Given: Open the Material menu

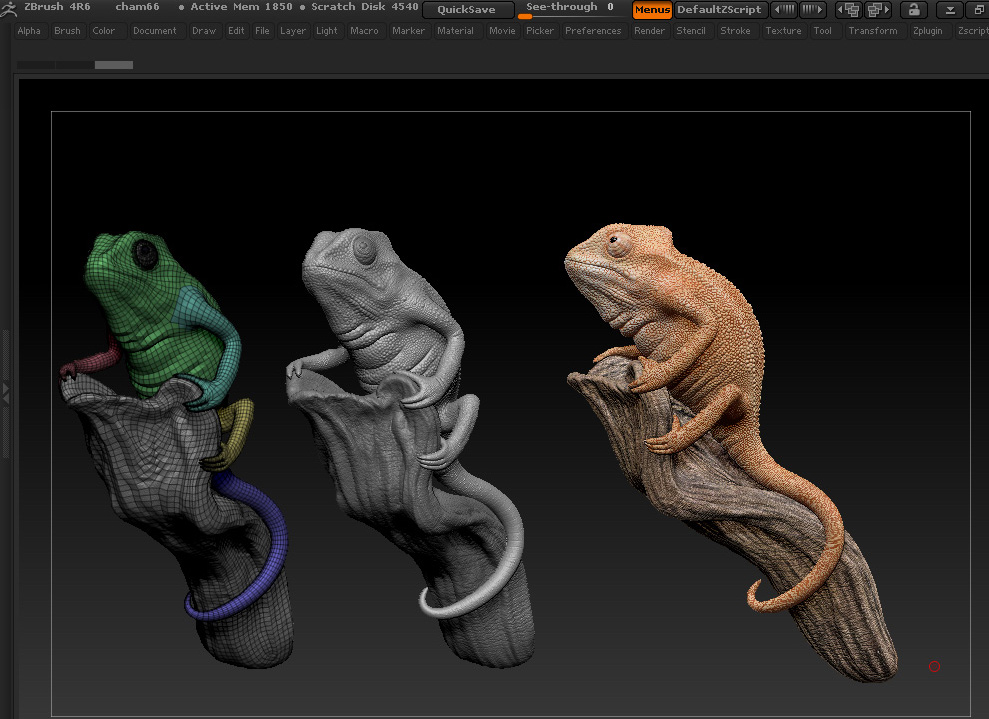Looking at the screenshot, I should tap(455, 30).
